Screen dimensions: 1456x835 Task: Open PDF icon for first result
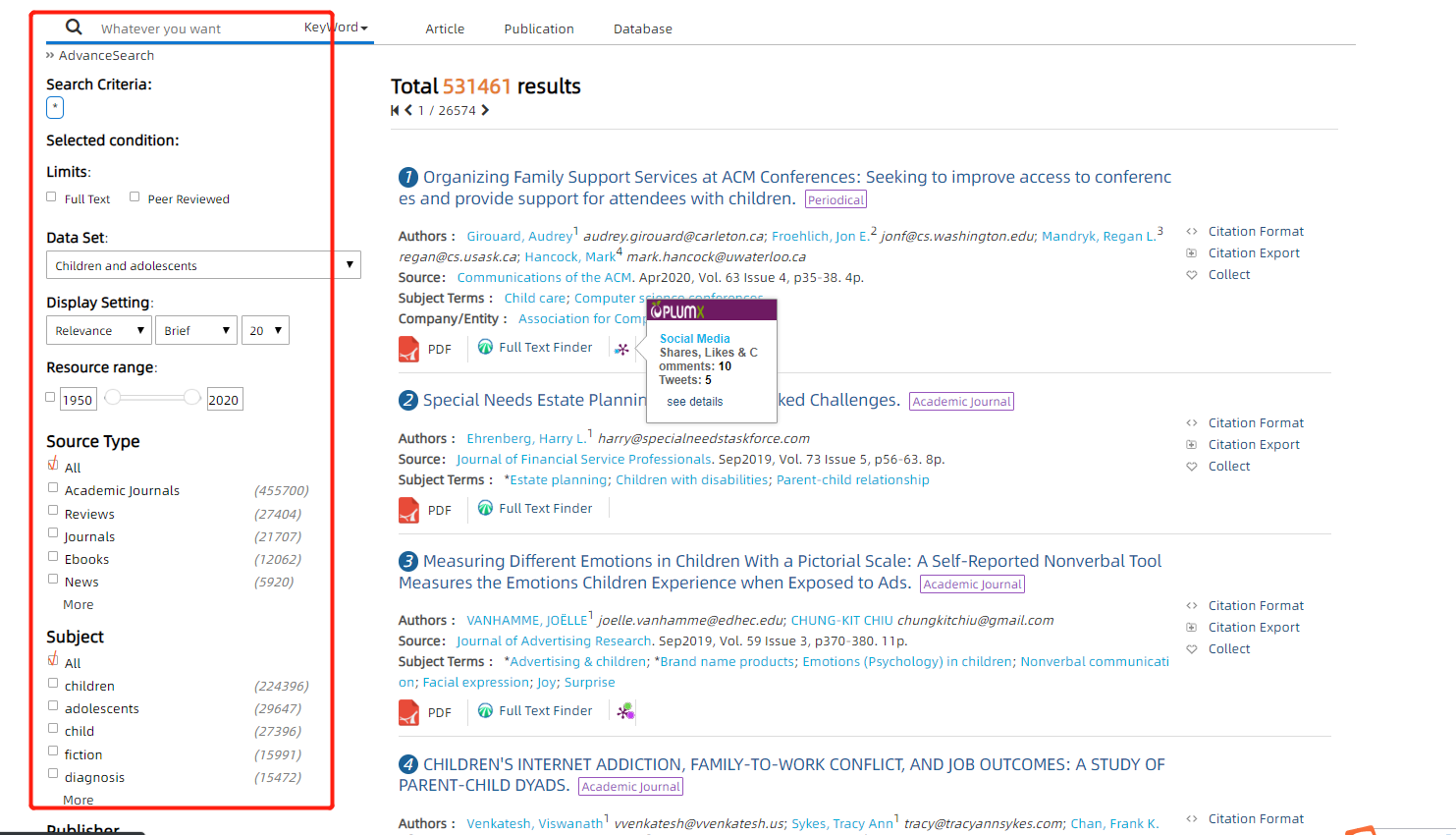408,349
